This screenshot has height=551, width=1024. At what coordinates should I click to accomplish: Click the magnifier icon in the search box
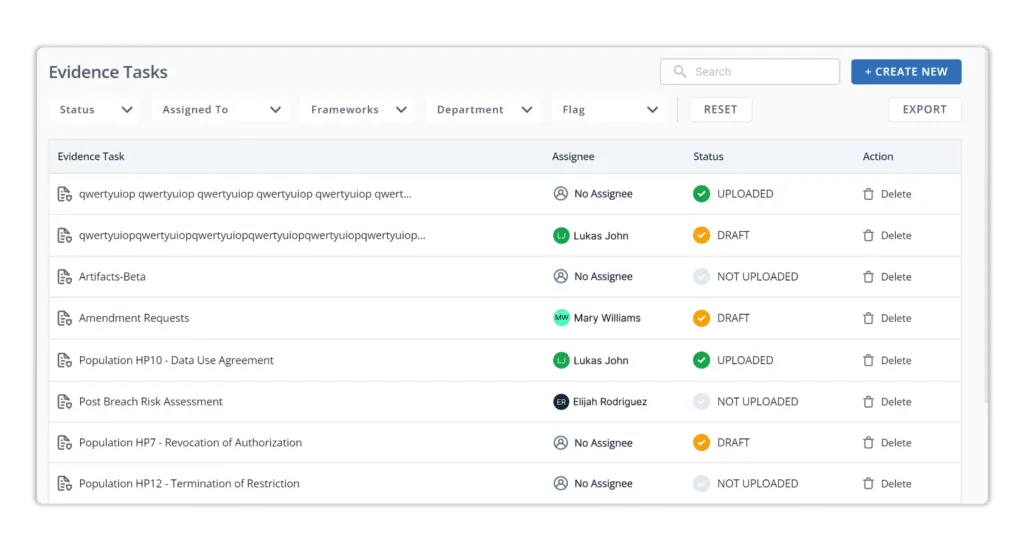680,71
